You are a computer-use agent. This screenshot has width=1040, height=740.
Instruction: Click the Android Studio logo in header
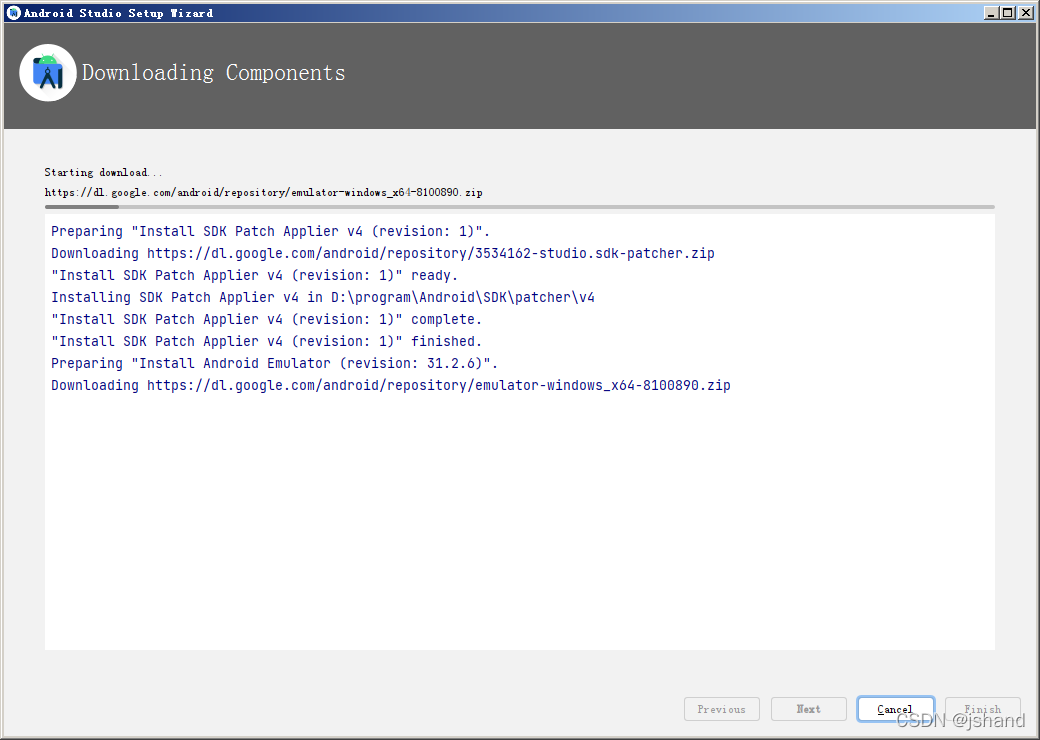click(x=48, y=73)
